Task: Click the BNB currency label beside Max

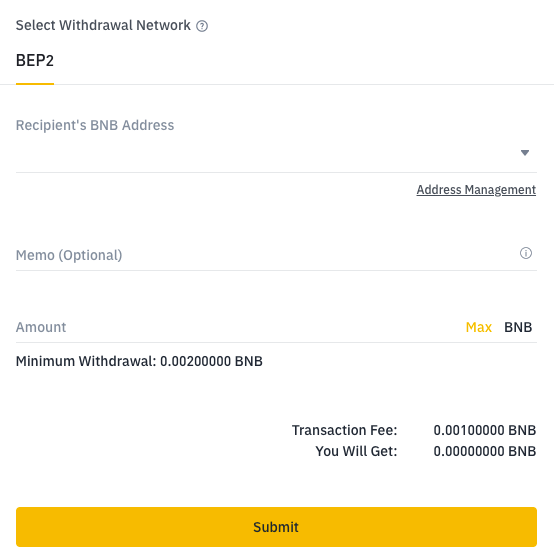Action: point(518,327)
